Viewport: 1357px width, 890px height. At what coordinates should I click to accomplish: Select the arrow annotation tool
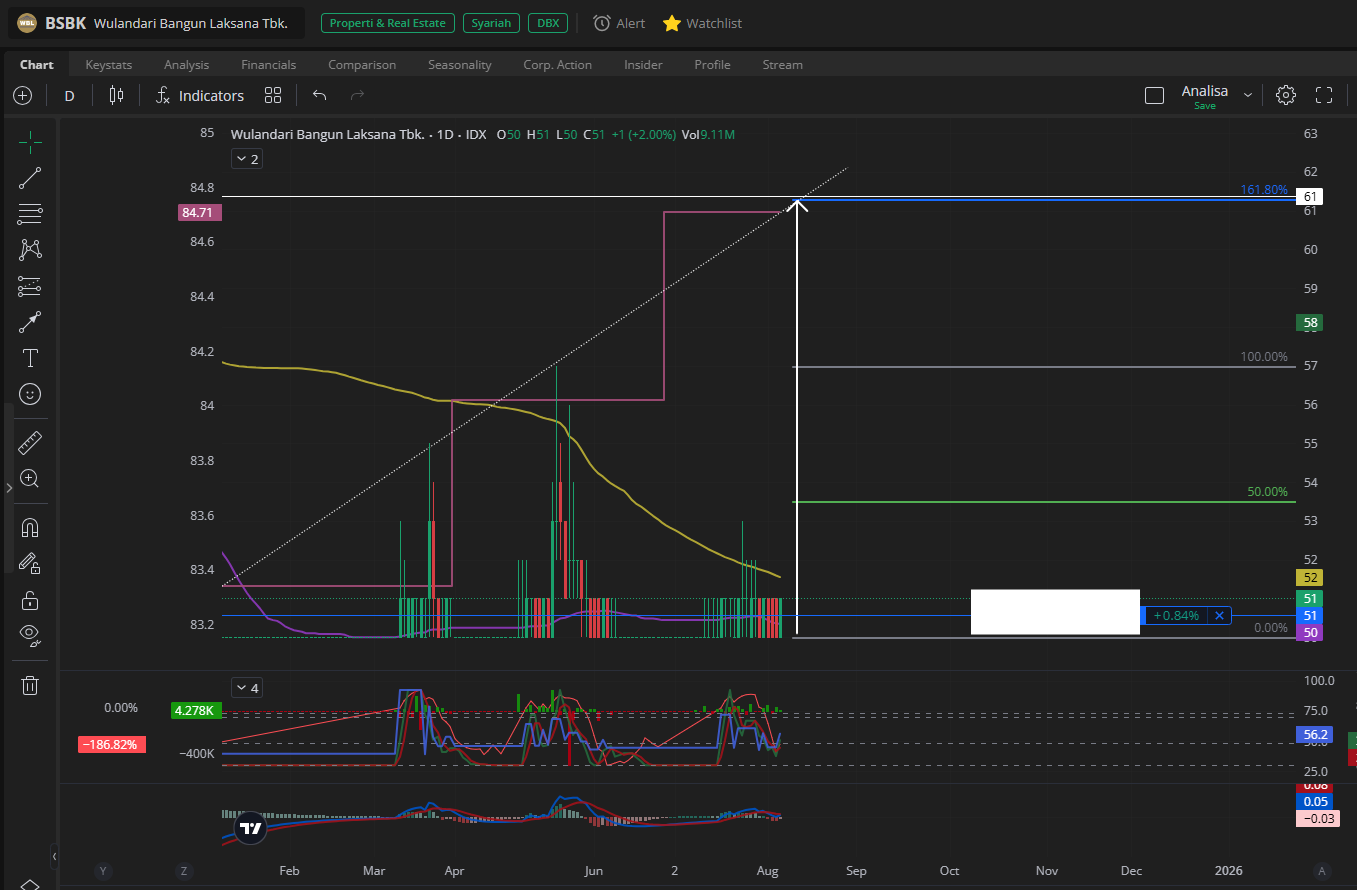[x=30, y=322]
